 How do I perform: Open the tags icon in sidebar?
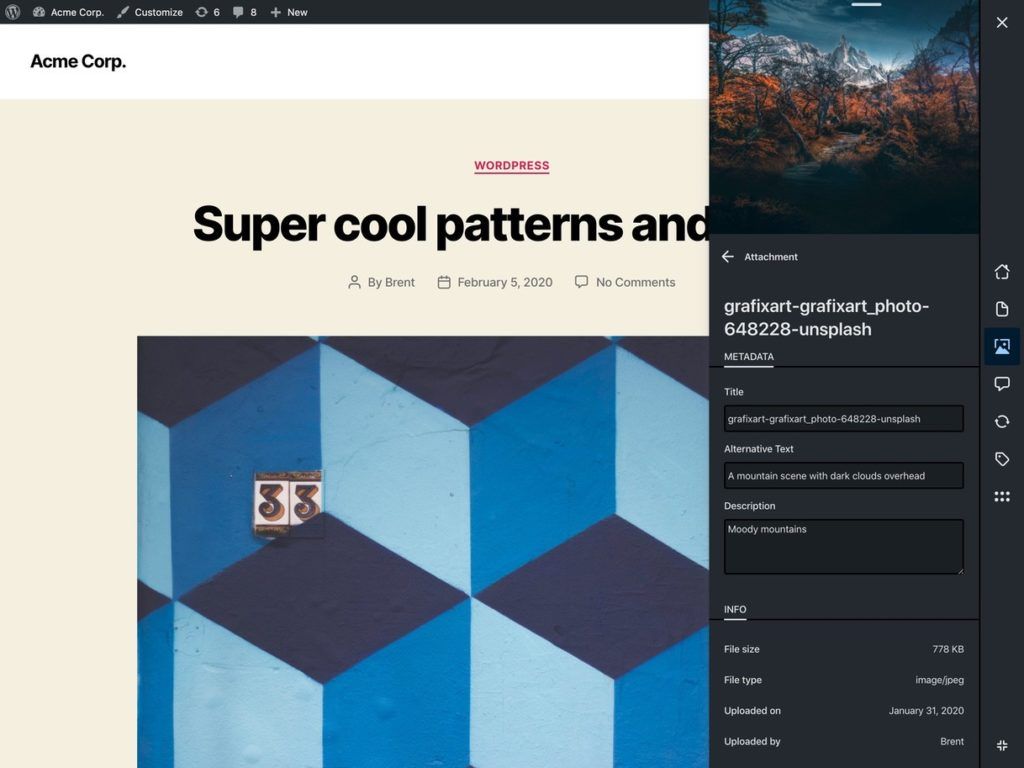click(x=1001, y=459)
